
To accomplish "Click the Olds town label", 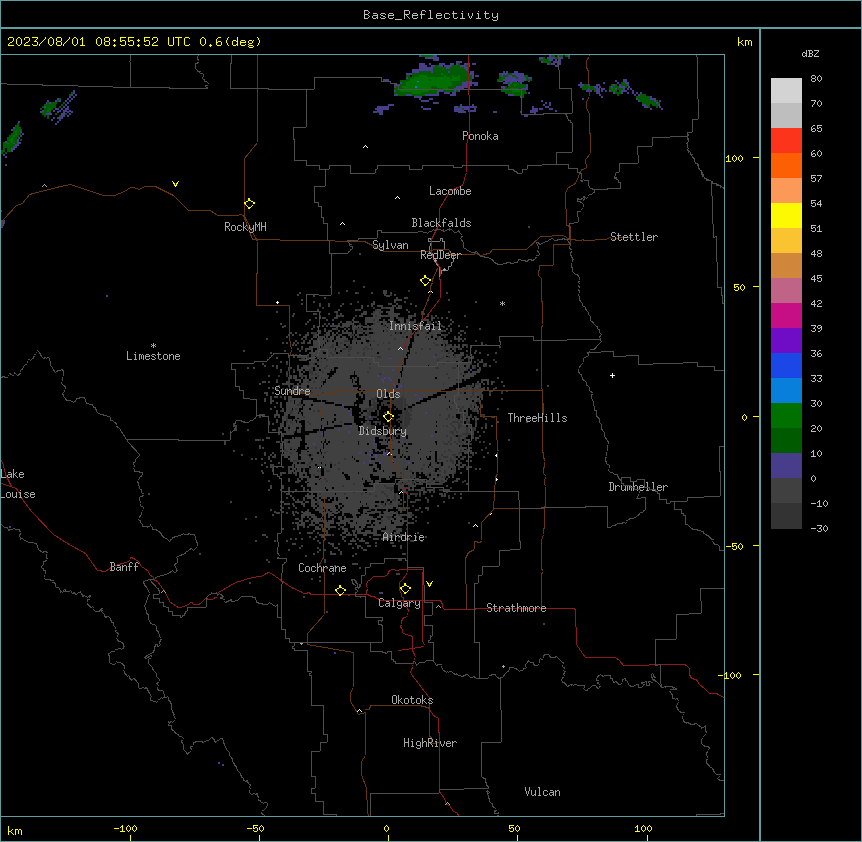I will [x=388, y=394].
